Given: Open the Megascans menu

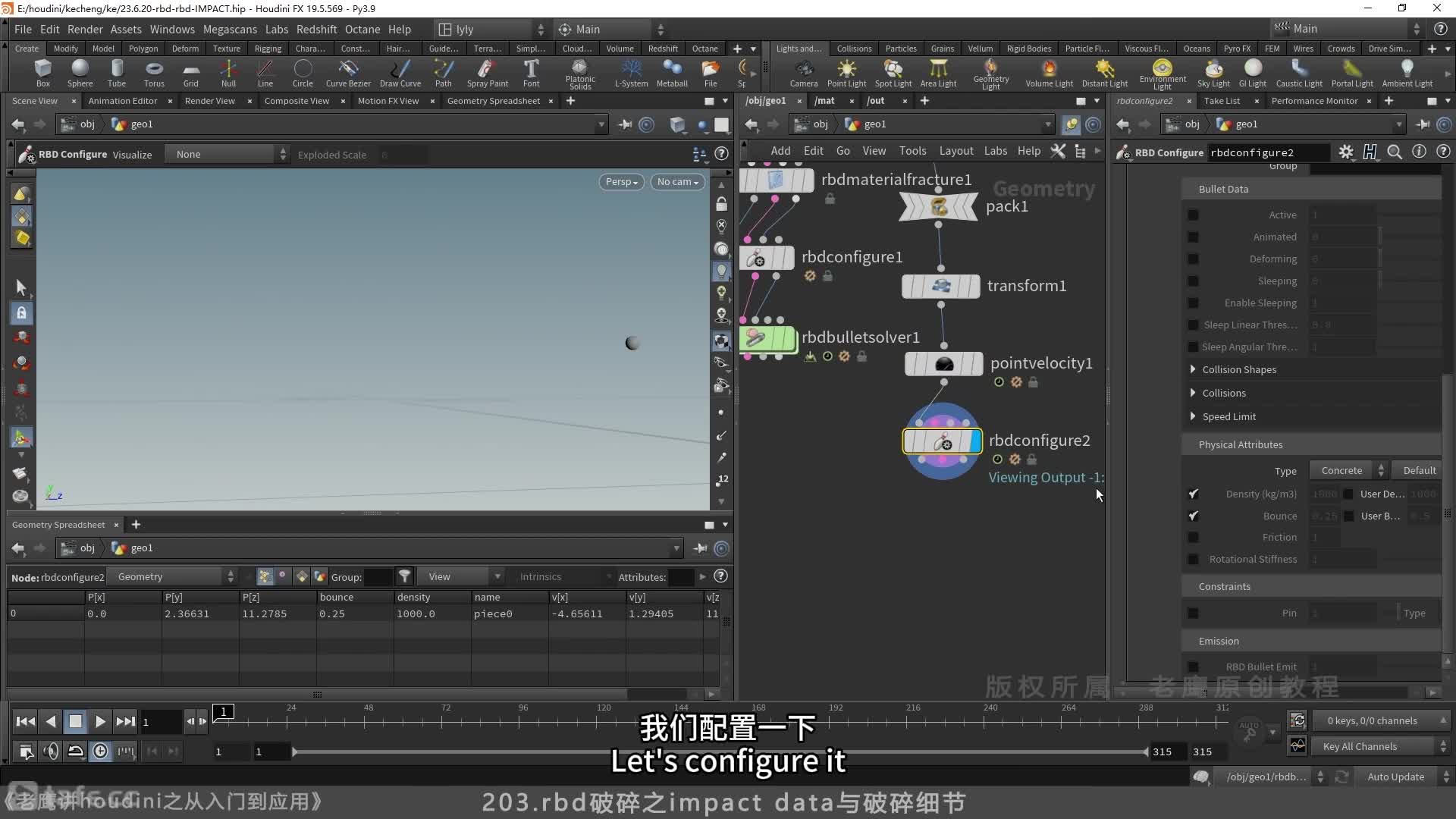Looking at the screenshot, I should pos(230,29).
